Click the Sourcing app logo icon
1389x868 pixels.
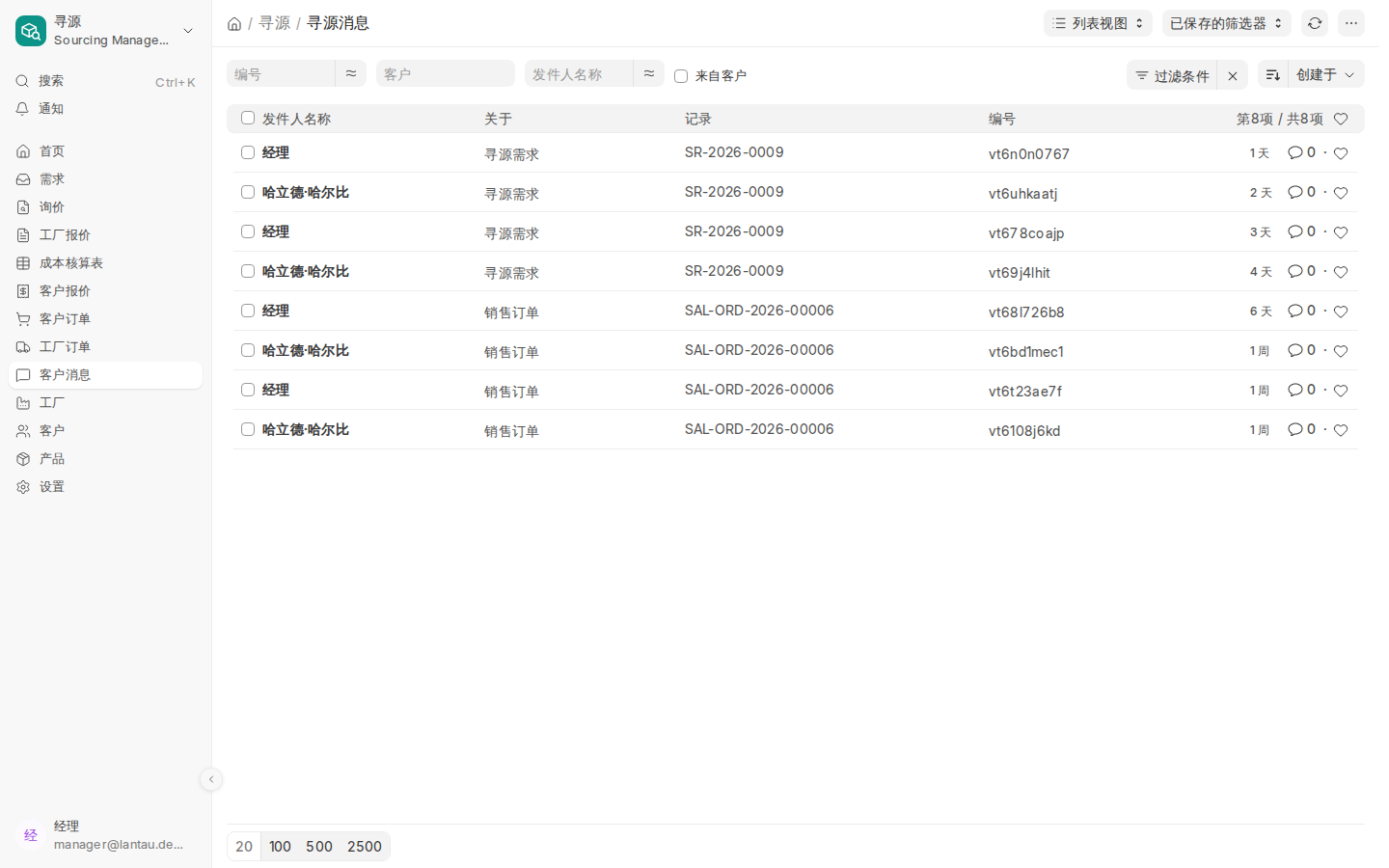click(x=31, y=31)
